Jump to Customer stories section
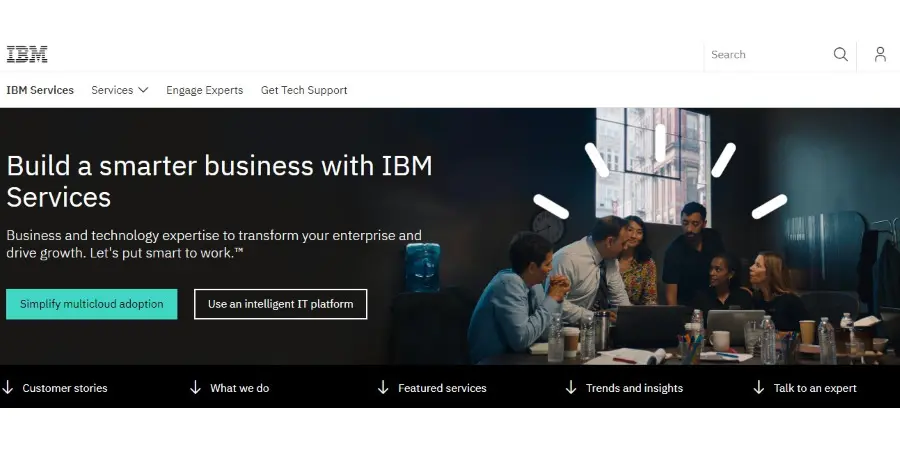The image size is (900, 450). pyautogui.click(x=65, y=388)
